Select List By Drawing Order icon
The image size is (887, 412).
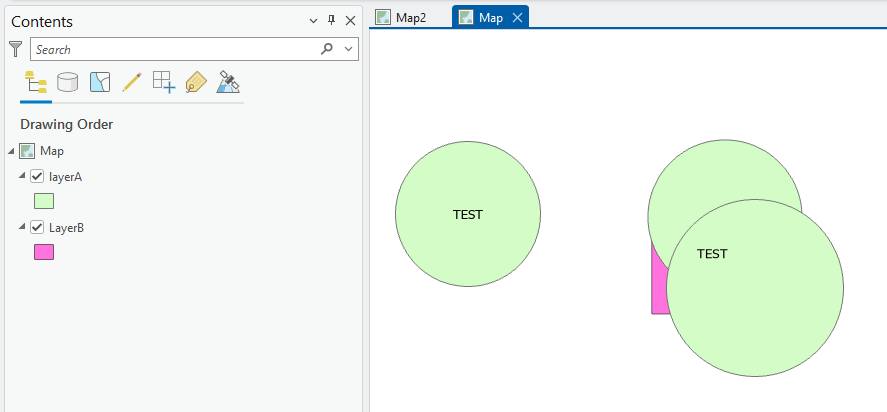coord(35,83)
